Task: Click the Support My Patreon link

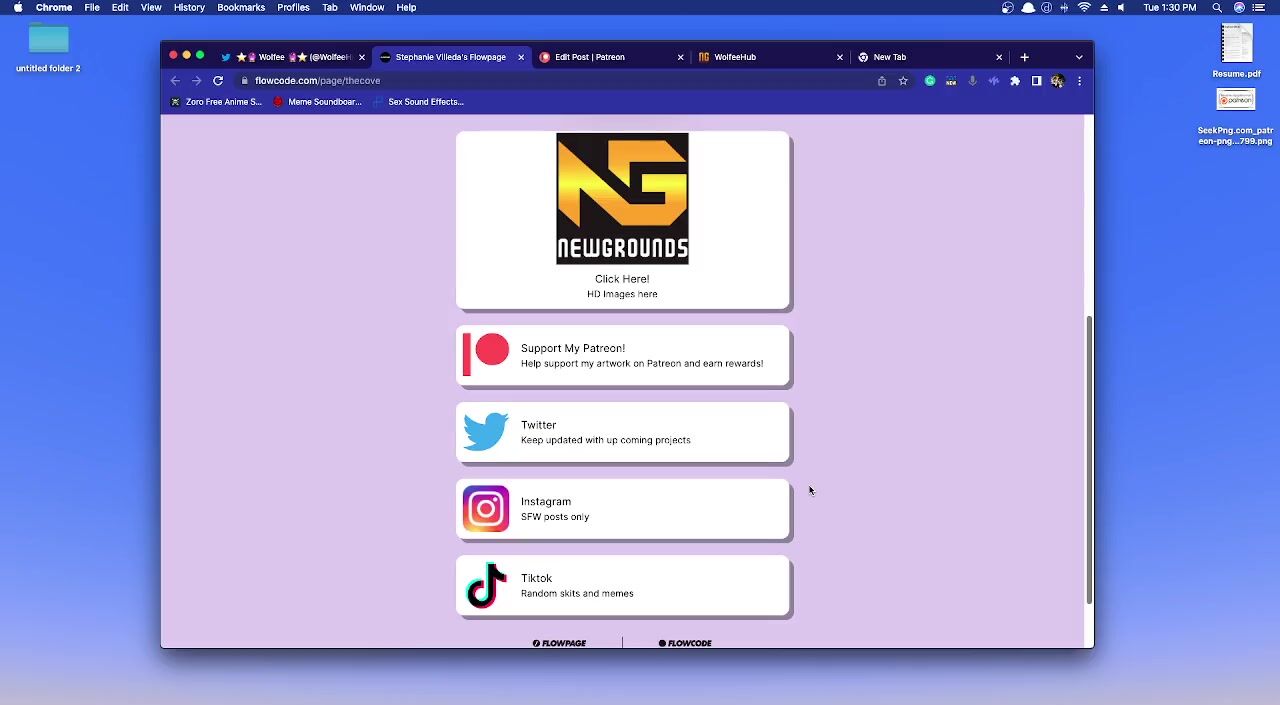Action: coord(572,348)
